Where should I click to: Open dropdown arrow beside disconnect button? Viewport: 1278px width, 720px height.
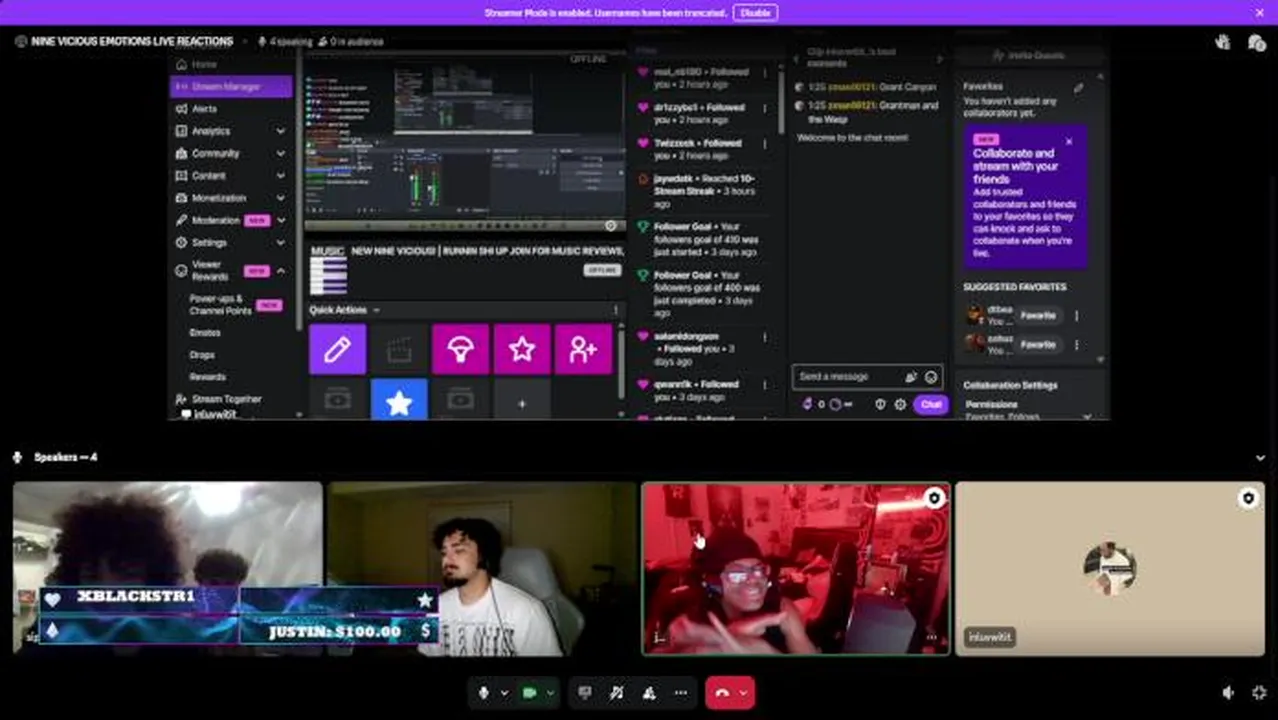(x=744, y=693)
